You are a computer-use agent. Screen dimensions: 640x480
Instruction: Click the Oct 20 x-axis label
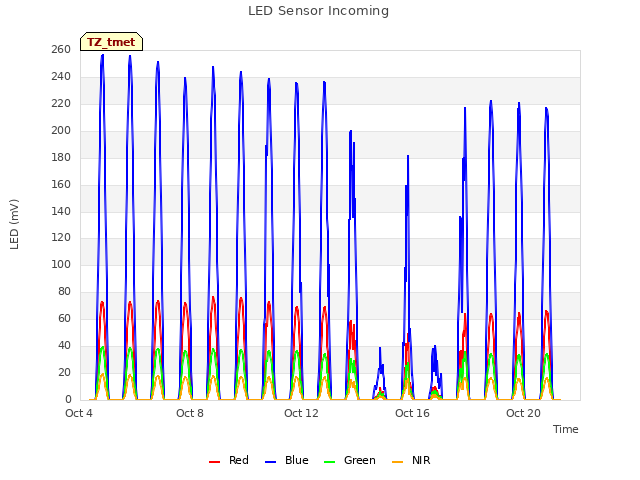[x=523, y=413]
